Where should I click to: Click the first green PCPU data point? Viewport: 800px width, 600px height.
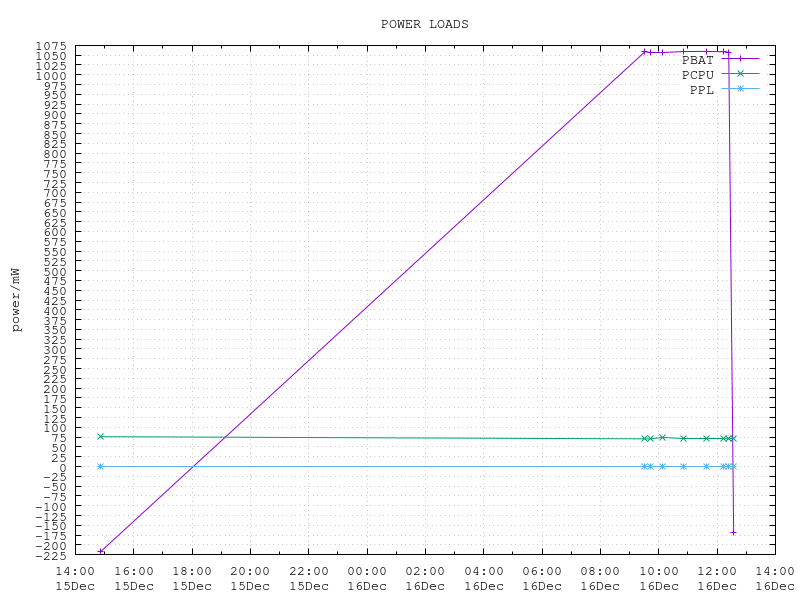click(100, 436)
